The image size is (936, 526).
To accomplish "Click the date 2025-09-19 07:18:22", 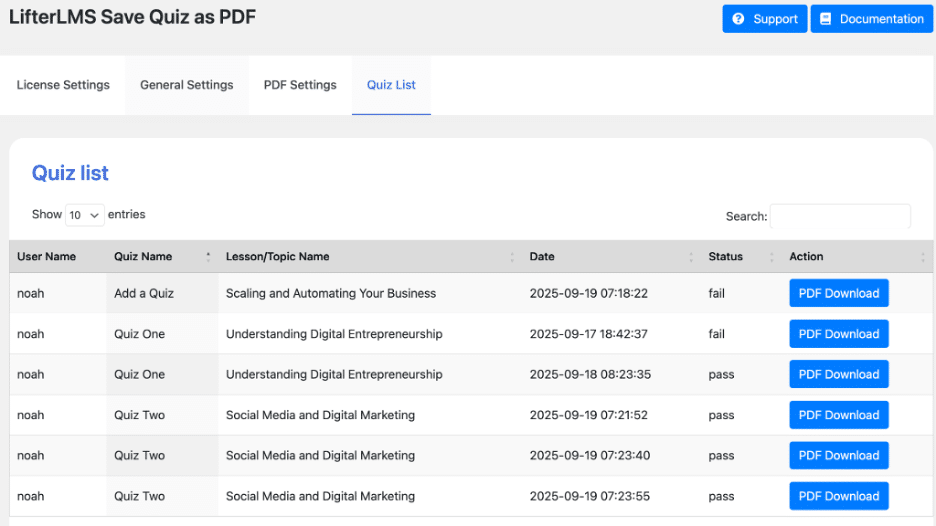I will [589, 293].
